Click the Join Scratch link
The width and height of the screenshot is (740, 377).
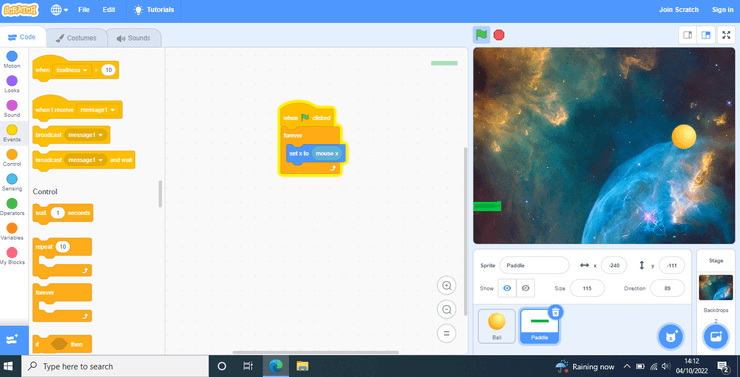[x=679, y=10]
